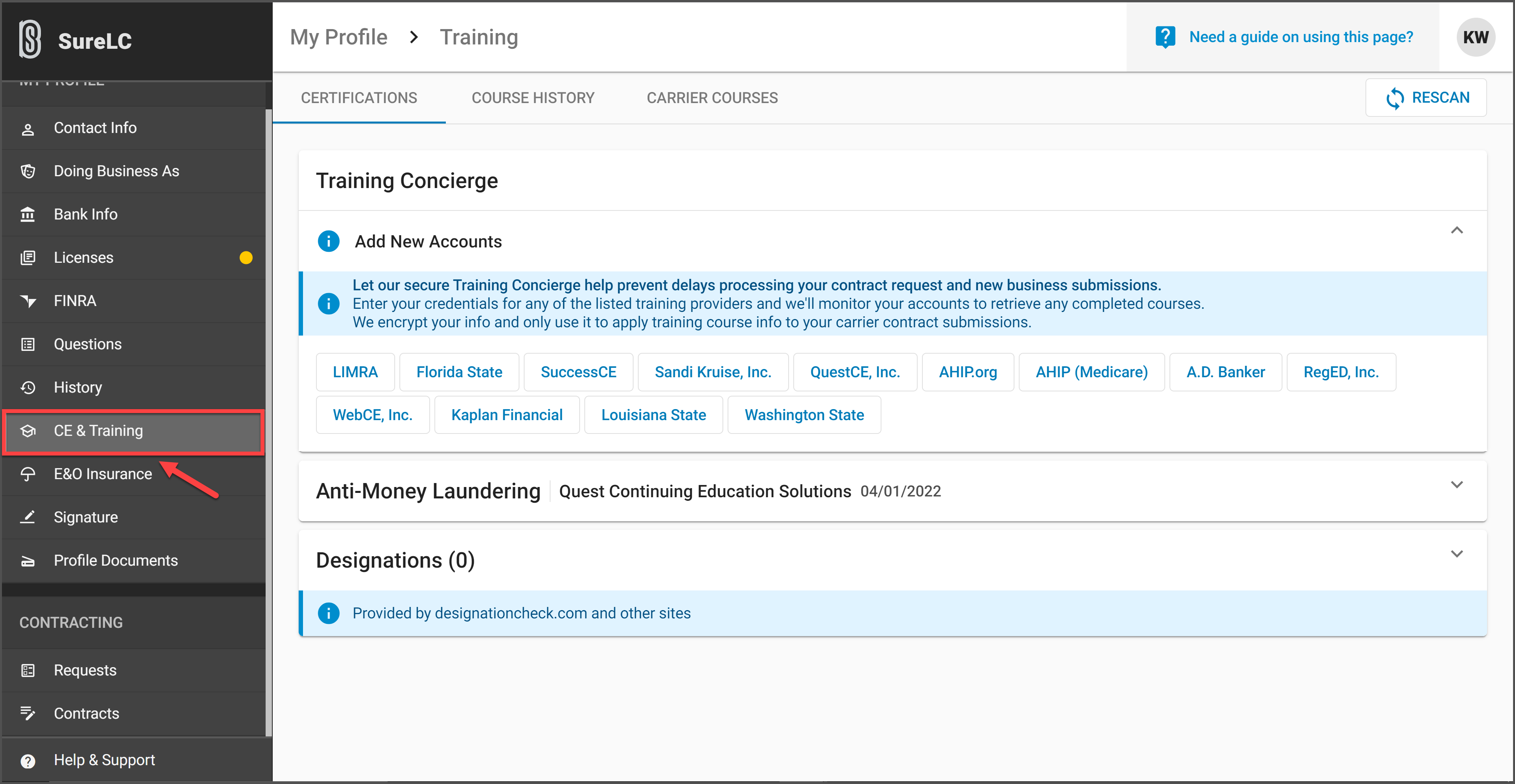Screen dimensions: 1515x784
Task: Click the Training breadcrumb title
Action: [x=479, y=37]
